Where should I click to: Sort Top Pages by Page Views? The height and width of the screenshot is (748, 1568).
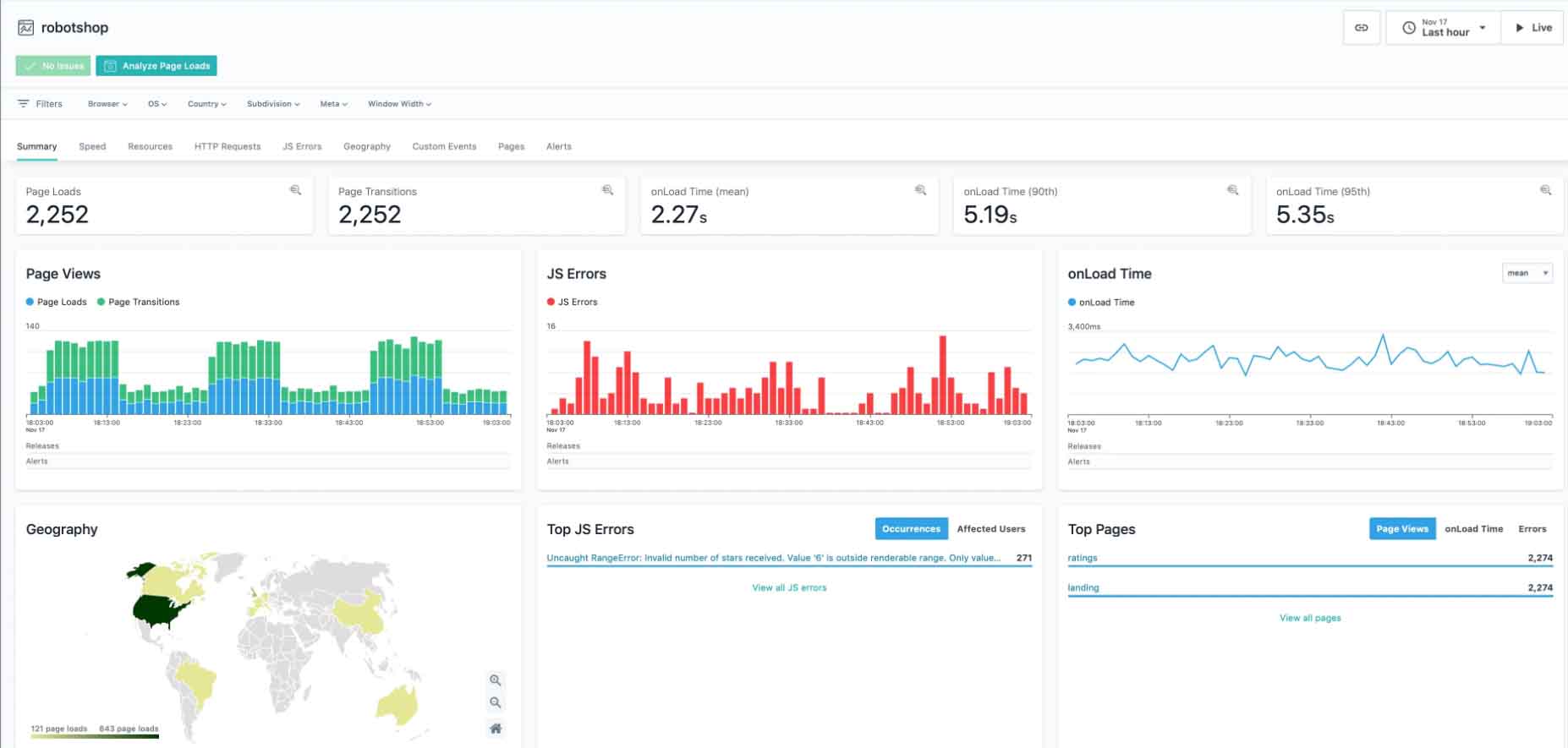pyautogui.click(x=1401, y=529)
